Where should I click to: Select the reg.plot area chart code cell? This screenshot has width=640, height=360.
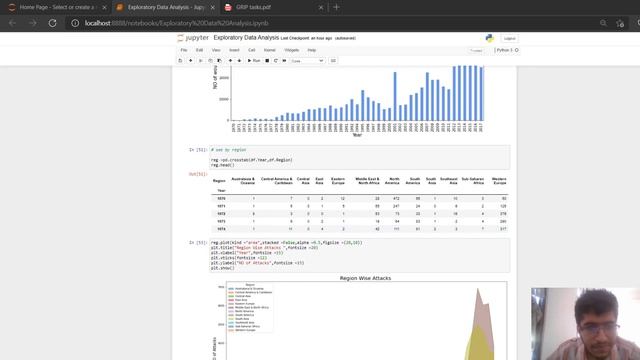coord(360,255)
